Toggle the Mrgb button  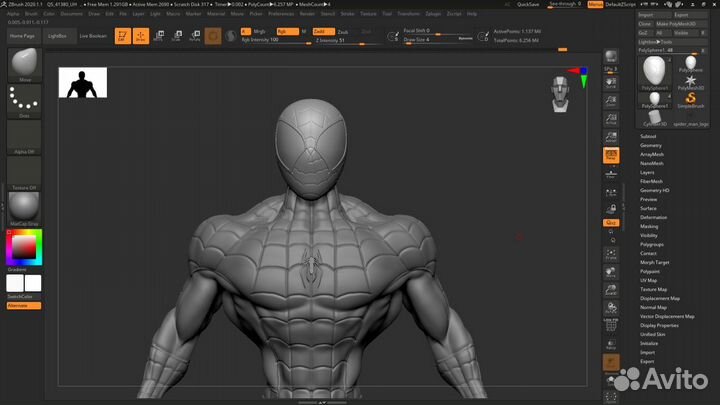coord(259,31)
